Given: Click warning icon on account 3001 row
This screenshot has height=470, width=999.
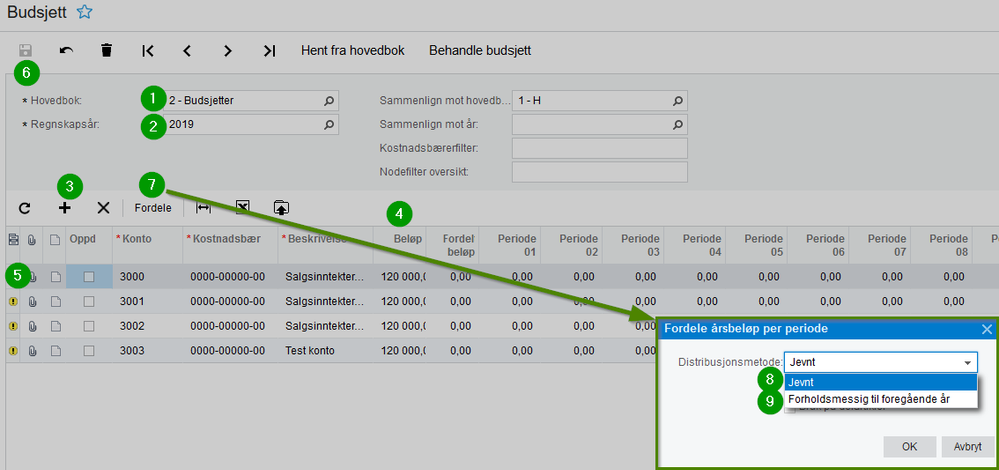Looking at the screenshot, I should pos(13,301).
